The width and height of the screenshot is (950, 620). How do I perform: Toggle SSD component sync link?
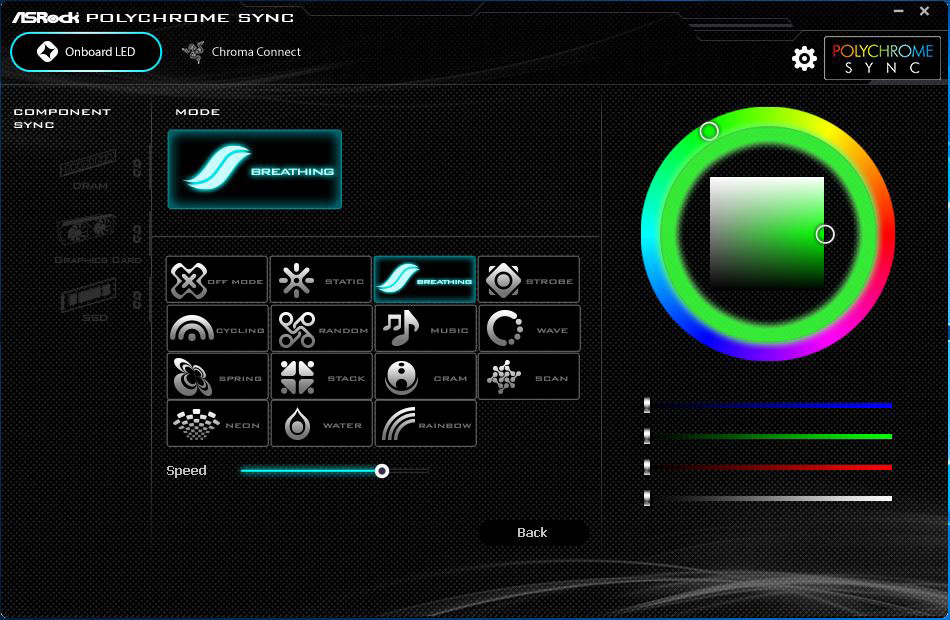[x=137, y=299]
